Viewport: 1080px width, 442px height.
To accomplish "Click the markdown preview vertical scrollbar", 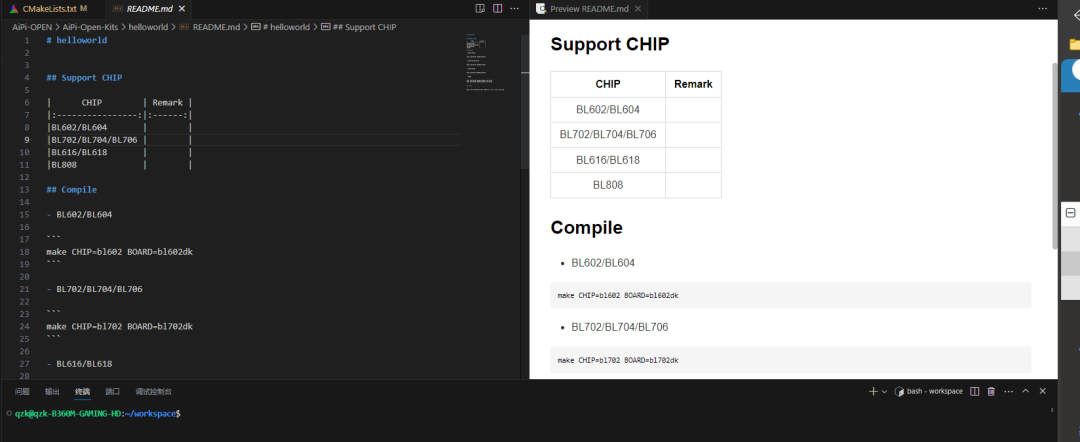I will 1054,155.
